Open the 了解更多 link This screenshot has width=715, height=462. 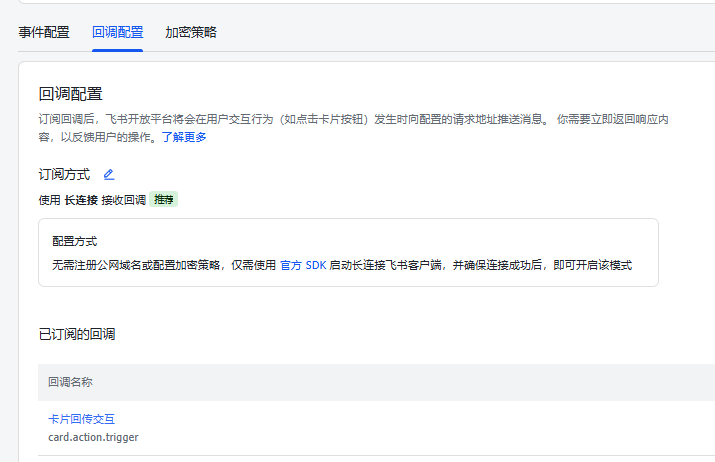coord(184,137)
